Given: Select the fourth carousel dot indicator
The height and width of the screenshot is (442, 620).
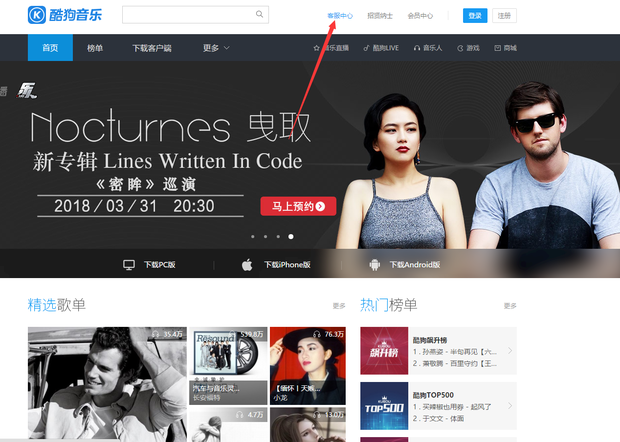Looking at the screenshot, I should [x=291, y=237].
